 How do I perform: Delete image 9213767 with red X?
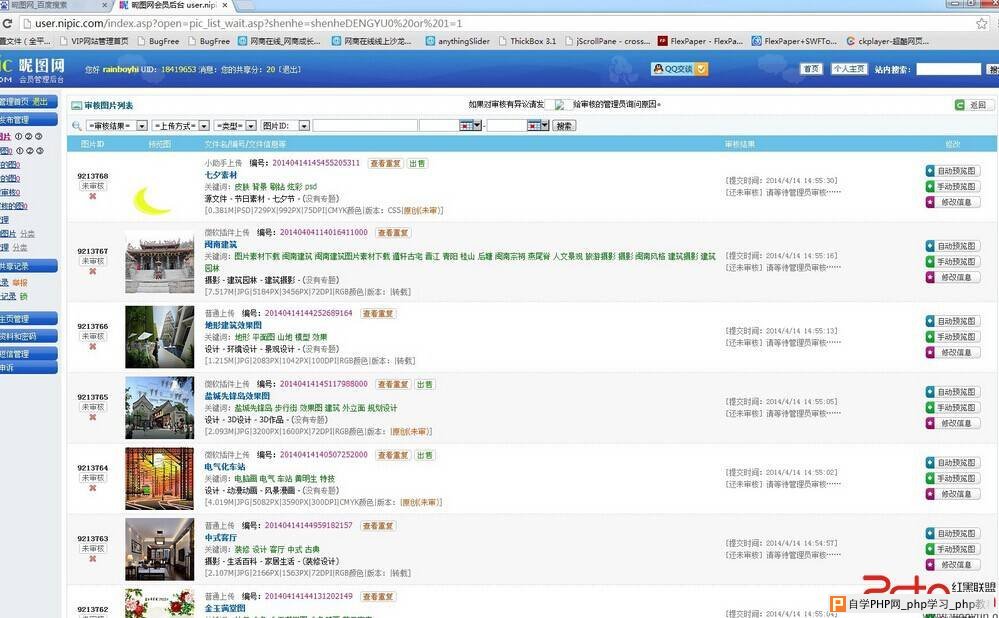(92, 271)
